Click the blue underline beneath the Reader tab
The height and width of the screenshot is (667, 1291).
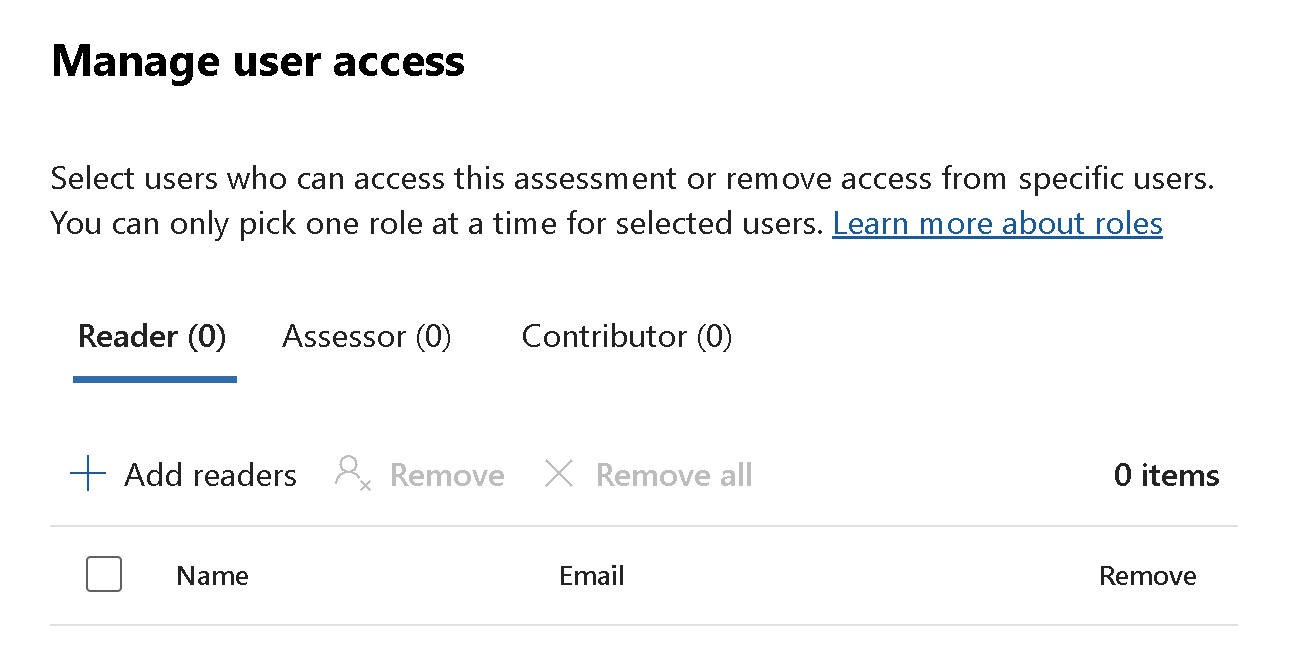tap(155, 379)
